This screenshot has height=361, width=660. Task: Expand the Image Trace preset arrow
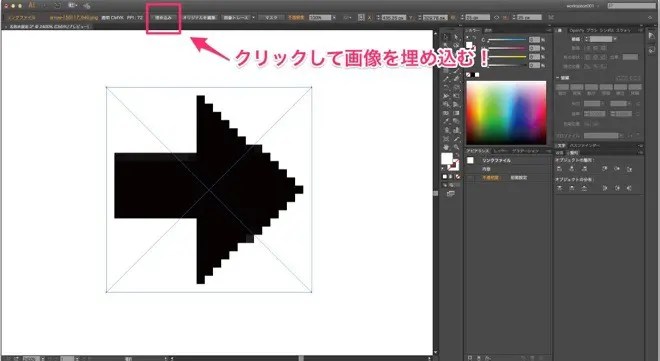[253, 18]
